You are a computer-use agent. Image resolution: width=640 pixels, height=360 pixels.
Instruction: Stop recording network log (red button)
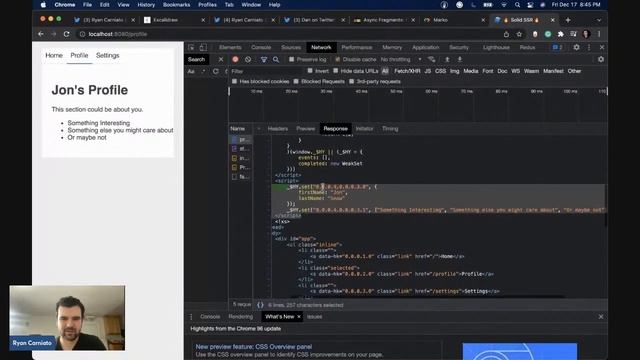tap(235, 59)
